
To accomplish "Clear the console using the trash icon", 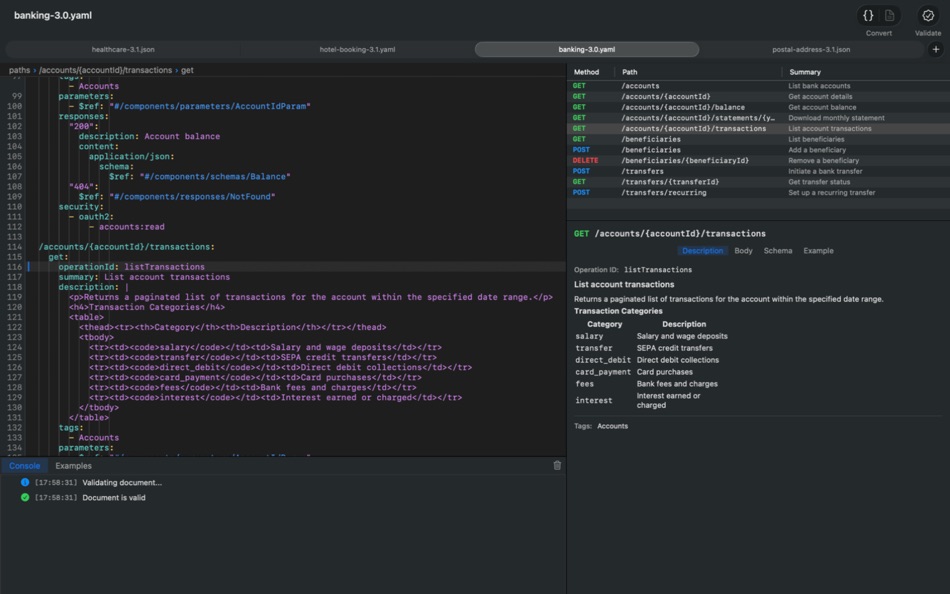I will [557, 465].
